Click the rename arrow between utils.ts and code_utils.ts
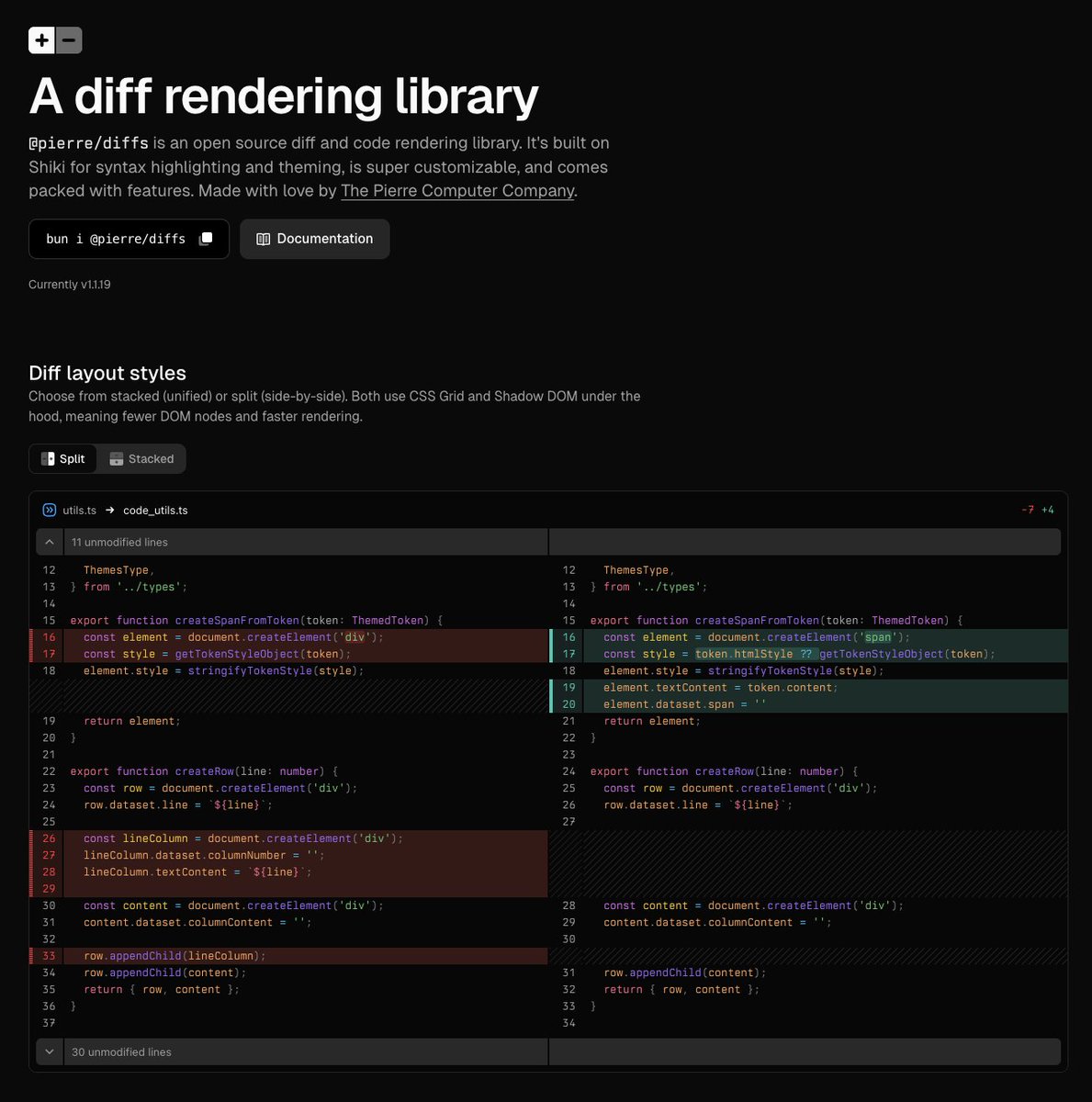1092x1102 pixels. click(x=109, y=510)
